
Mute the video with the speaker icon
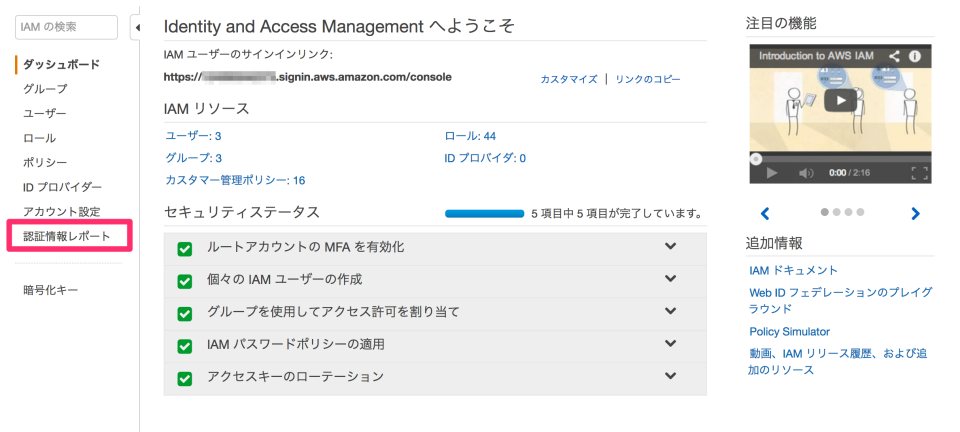tap(806, 173)
